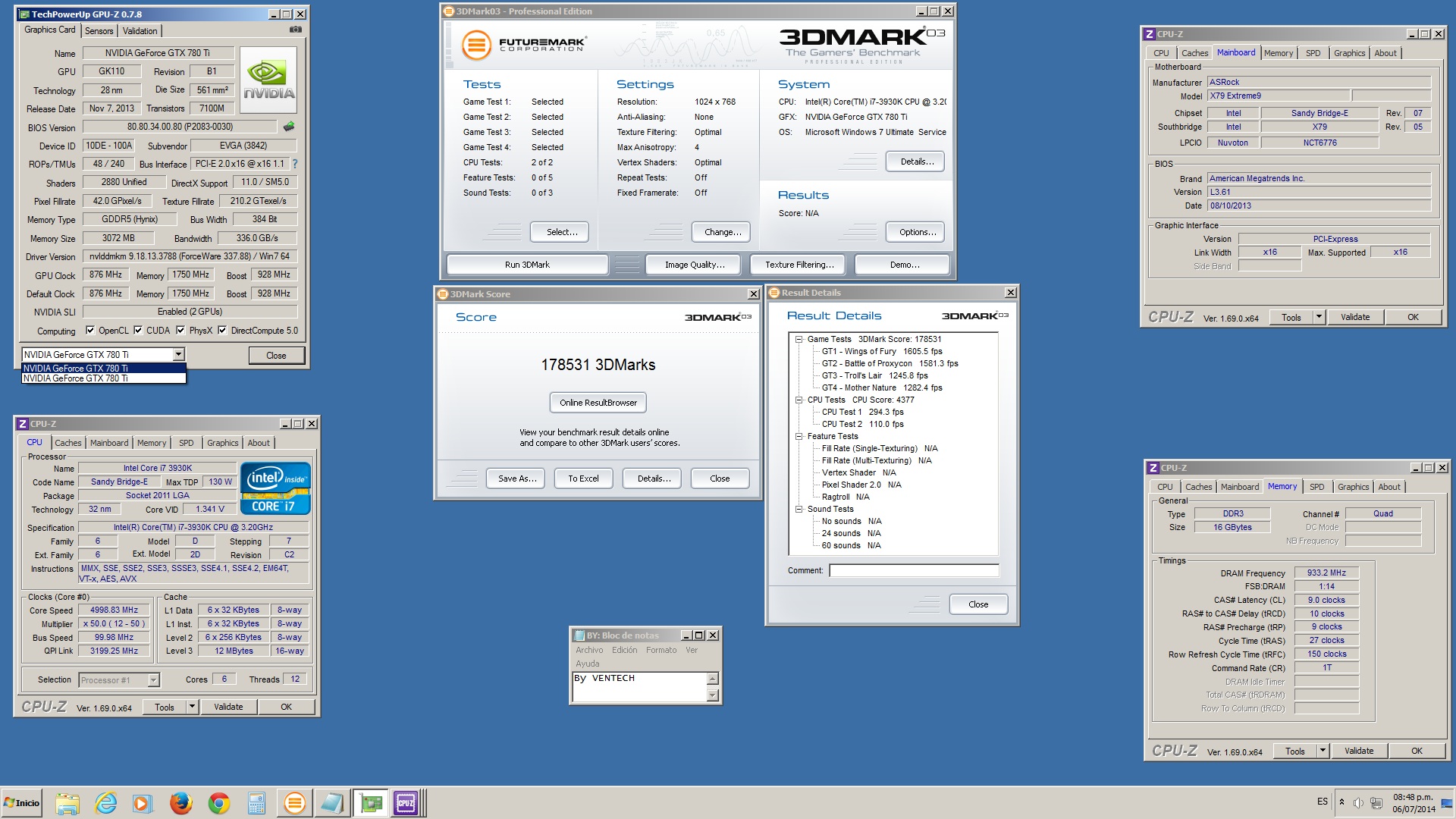Toggle the DirectCompute 5.0 checkbox
1456x819 pixels.
pyautogui.click(x=222, y=330)
